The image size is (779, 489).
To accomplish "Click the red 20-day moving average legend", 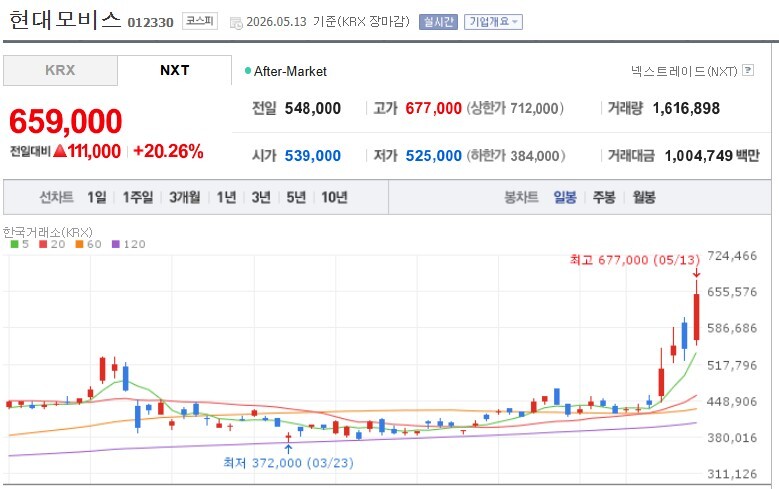I will pos(52,244).
